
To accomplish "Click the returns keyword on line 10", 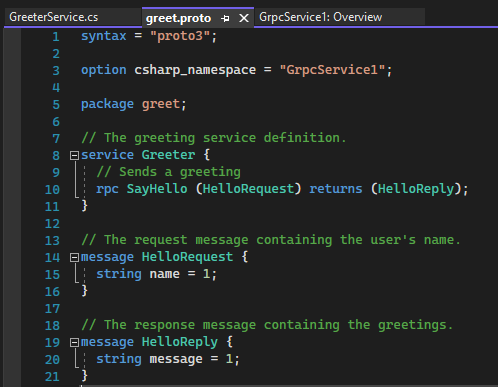I will 336,189.
